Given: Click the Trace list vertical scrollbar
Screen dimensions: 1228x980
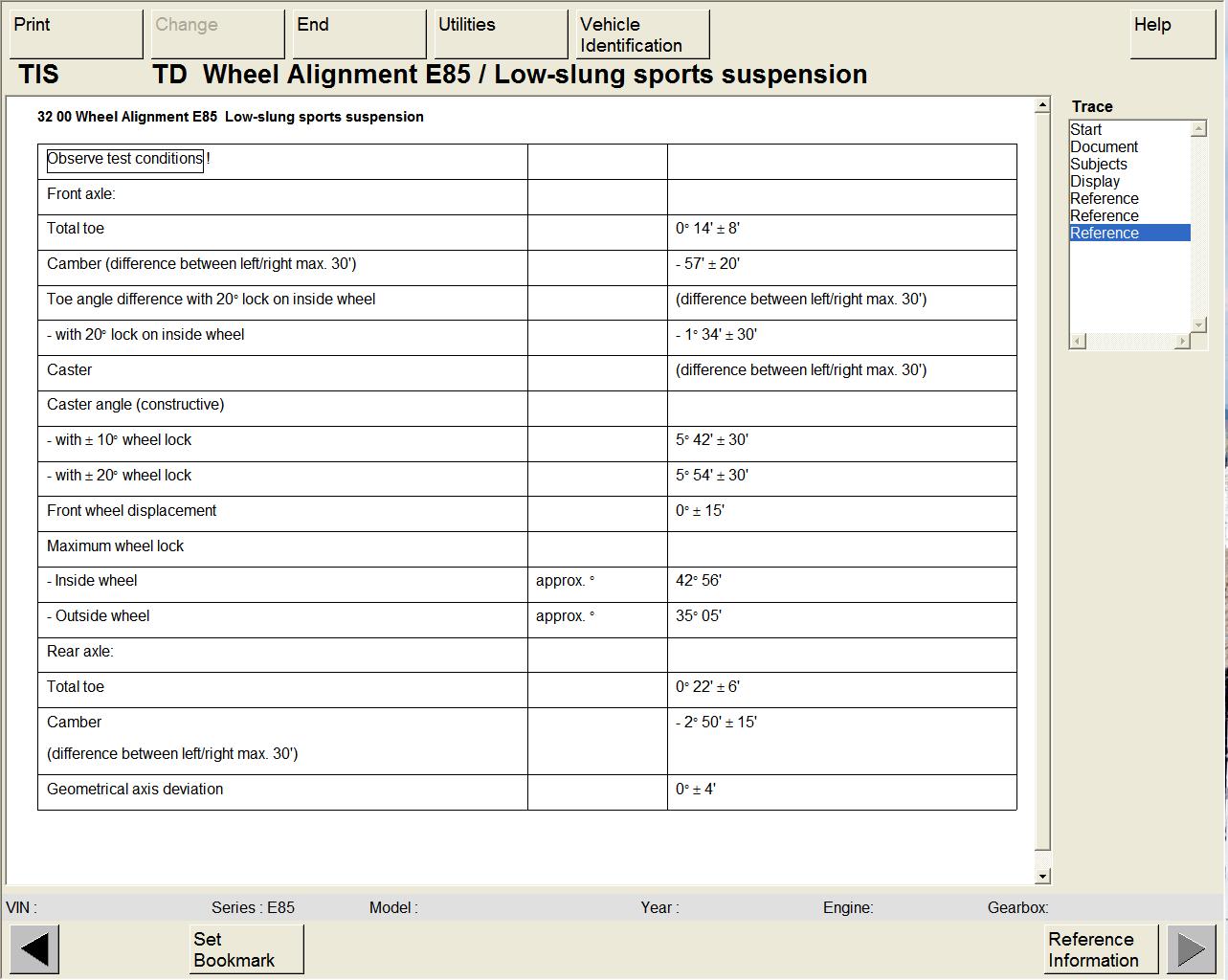Looking at the screenshot, I should (x=1198, y=227).
